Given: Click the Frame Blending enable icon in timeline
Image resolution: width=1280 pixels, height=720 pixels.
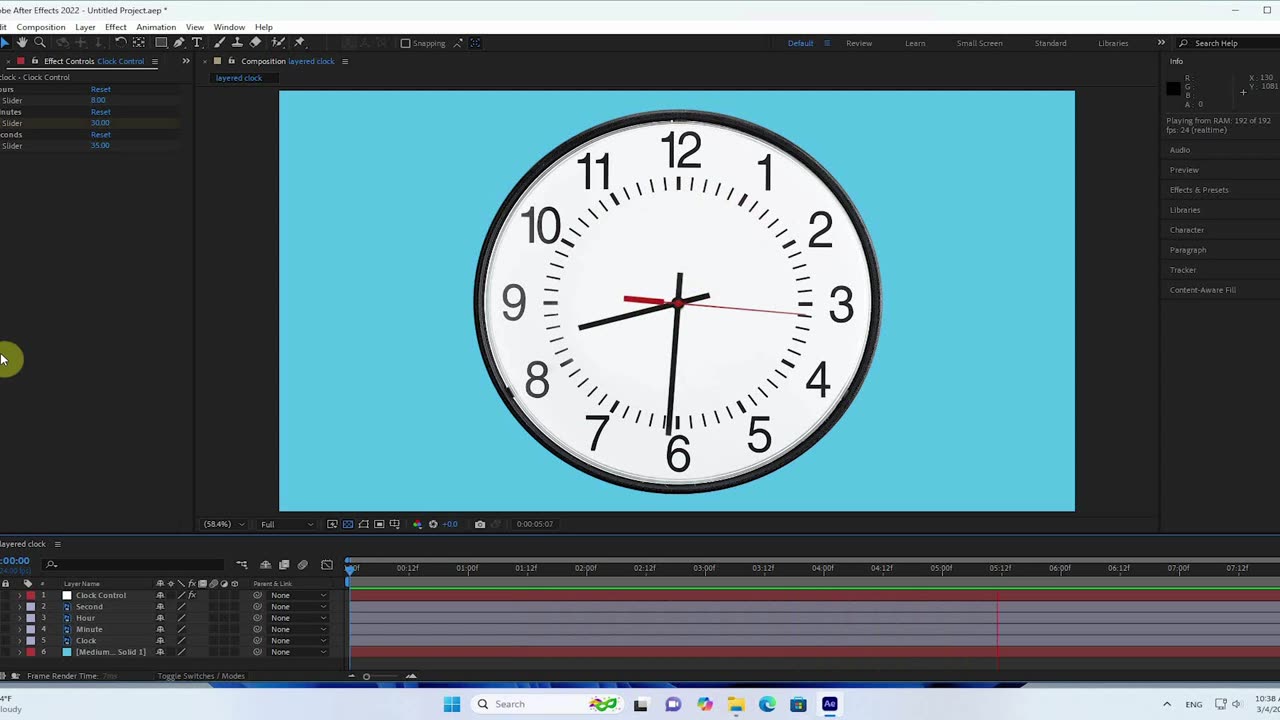Looking at the screenshot, I should click(284, 565).
